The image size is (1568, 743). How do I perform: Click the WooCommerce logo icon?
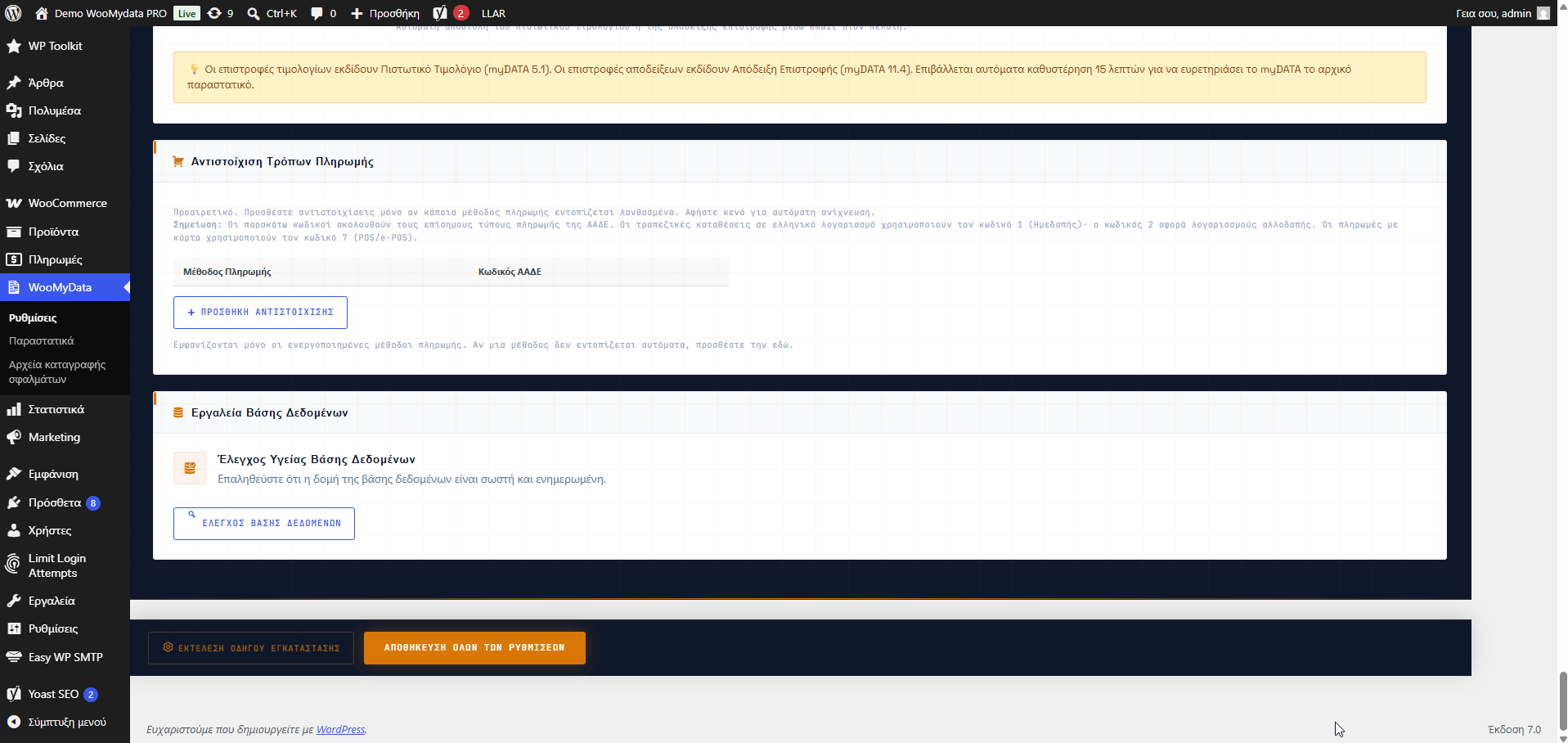(14, 203)
